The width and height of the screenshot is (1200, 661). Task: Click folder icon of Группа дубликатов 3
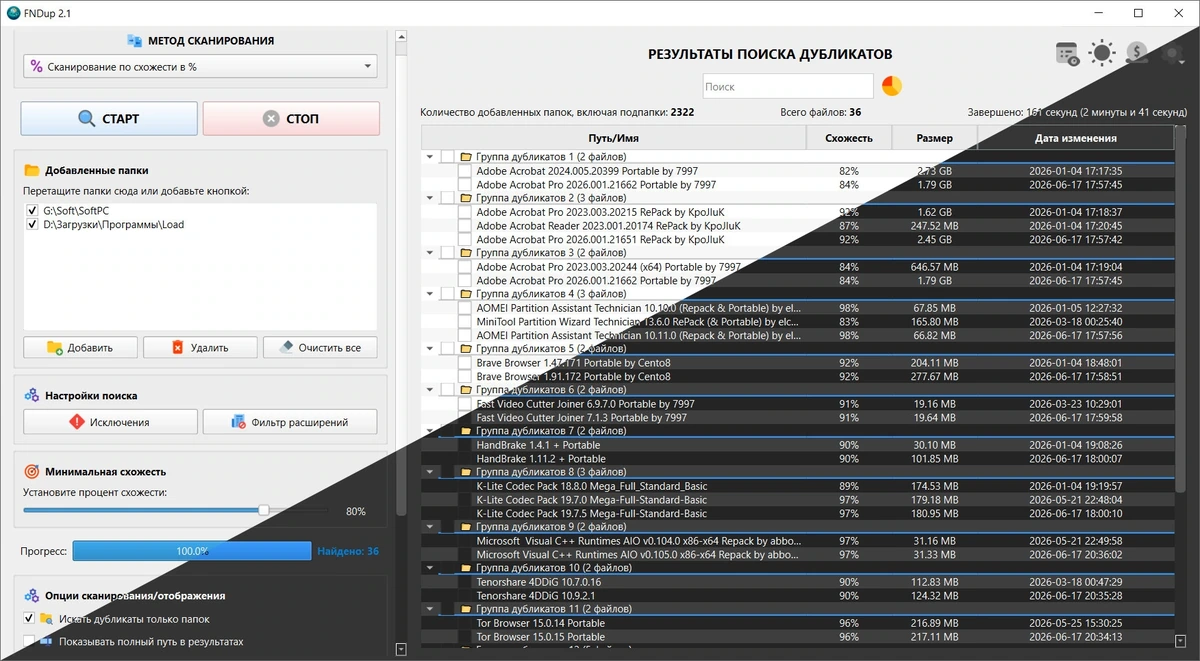coord(465,253)
